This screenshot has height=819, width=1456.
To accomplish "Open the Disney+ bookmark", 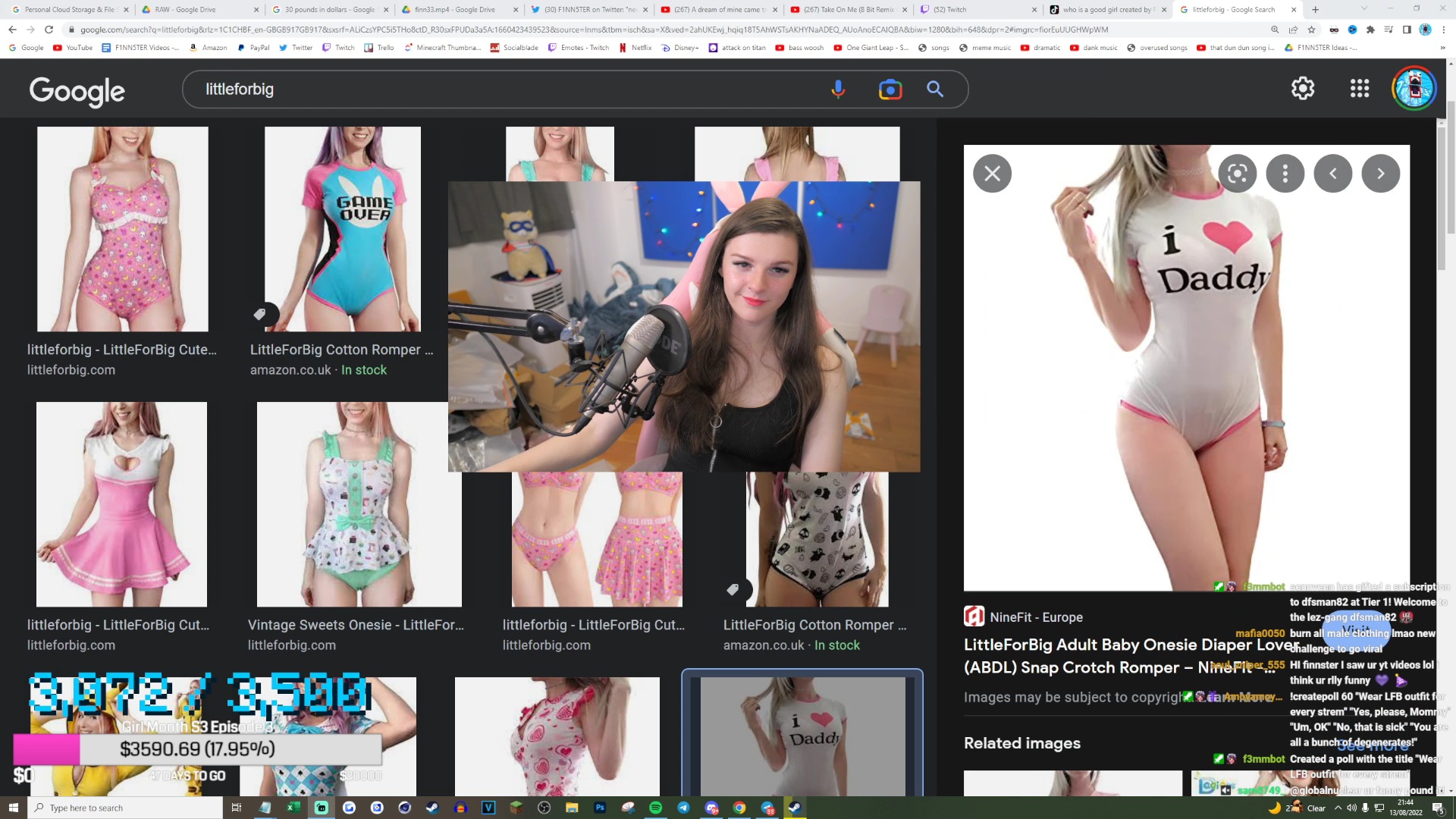I will tap(680, 47).
